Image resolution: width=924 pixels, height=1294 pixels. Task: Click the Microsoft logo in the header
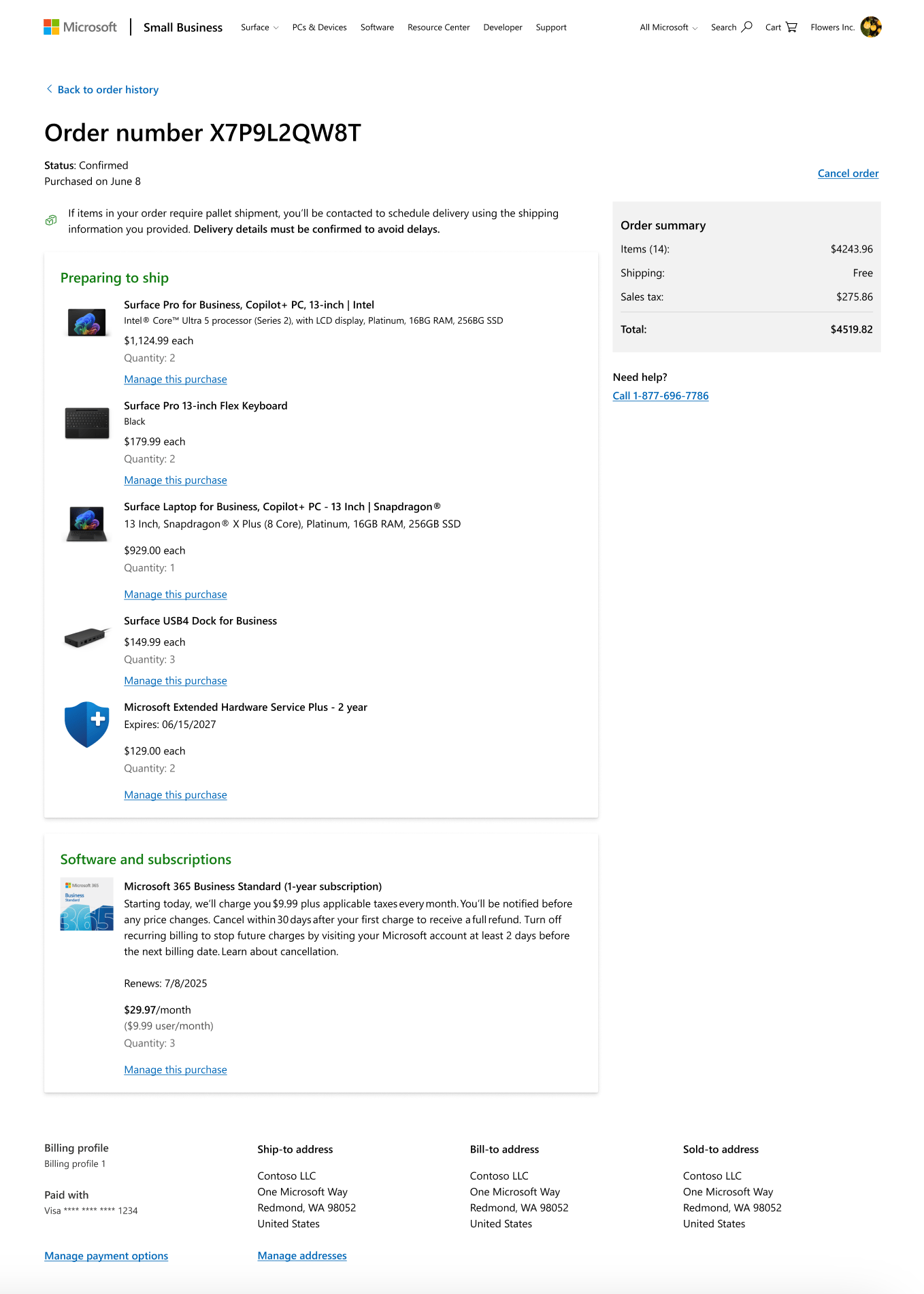(x=80, y=27)
